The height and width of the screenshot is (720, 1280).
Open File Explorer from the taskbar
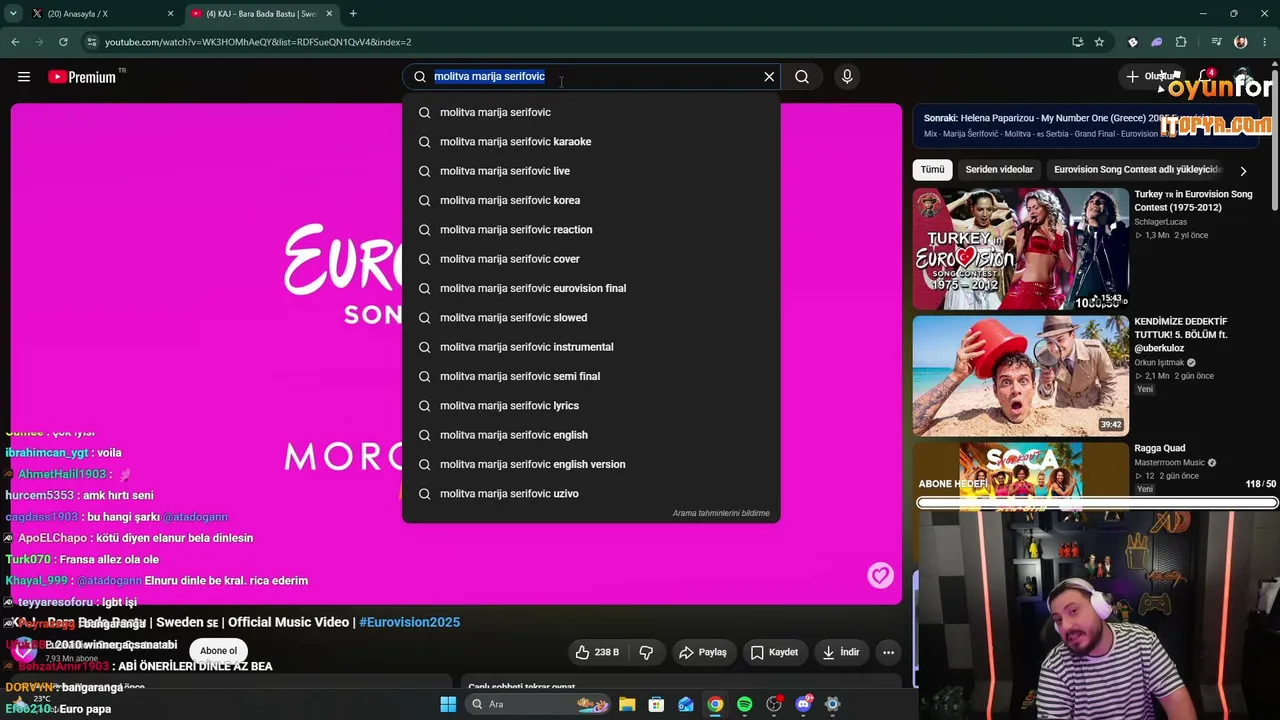(627, 704)
